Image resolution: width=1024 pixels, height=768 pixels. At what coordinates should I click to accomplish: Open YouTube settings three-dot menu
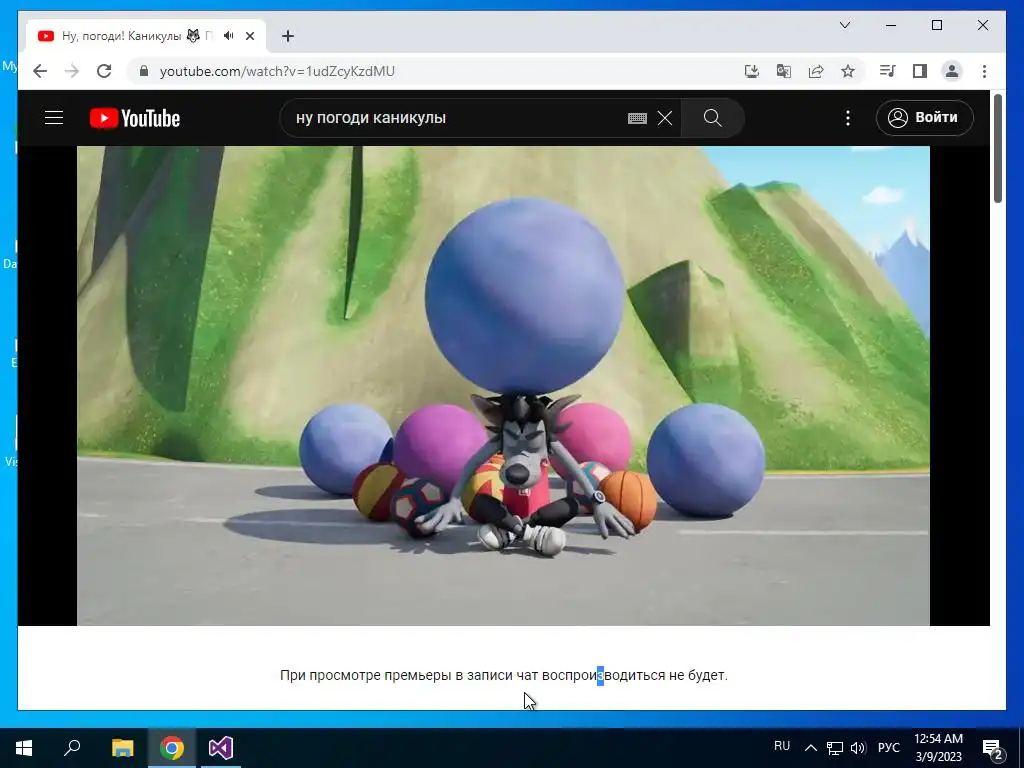click(848, 118)
